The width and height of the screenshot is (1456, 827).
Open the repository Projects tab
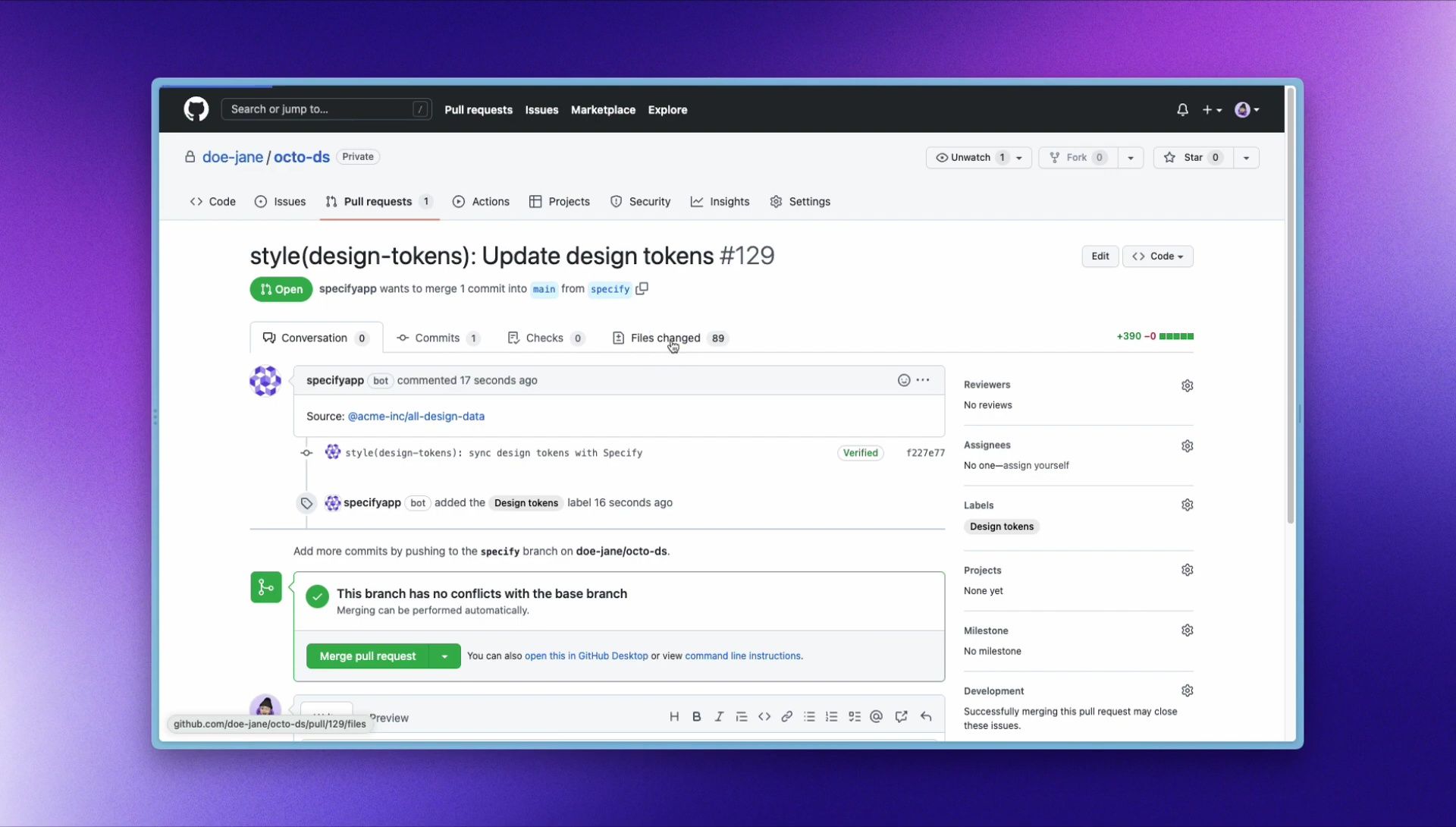(560, 202)
